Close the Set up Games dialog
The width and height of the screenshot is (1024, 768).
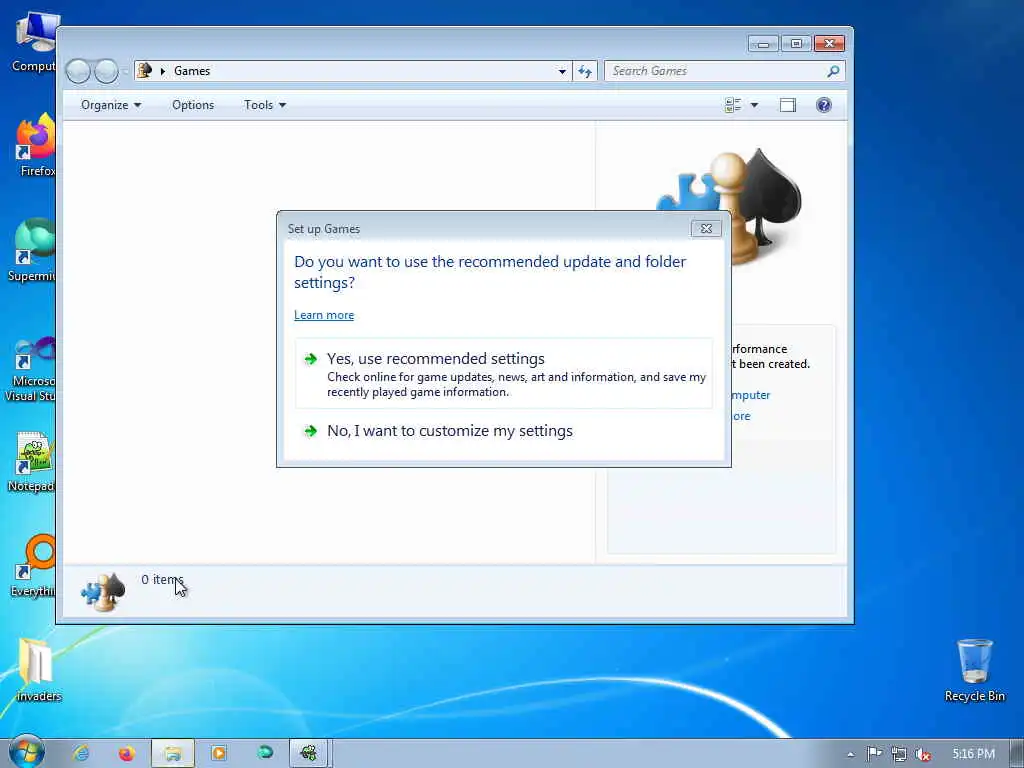(706, 229)
